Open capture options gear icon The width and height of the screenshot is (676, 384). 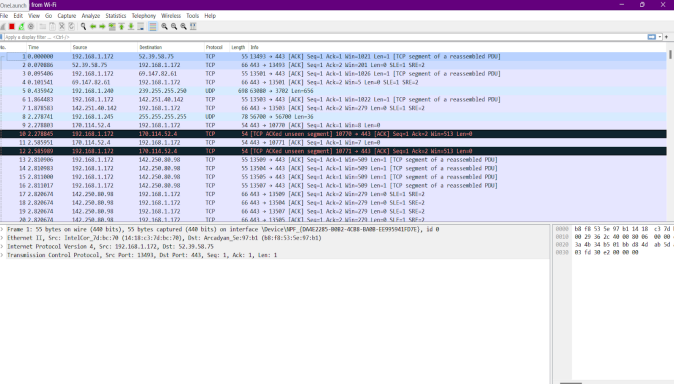(31, 27)
